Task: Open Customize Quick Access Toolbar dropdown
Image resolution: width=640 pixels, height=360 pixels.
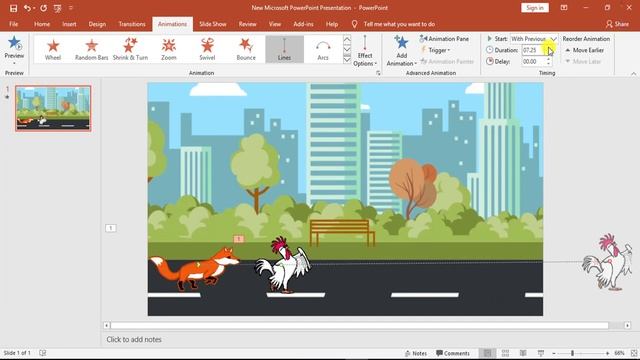Action: click(71, 8)
